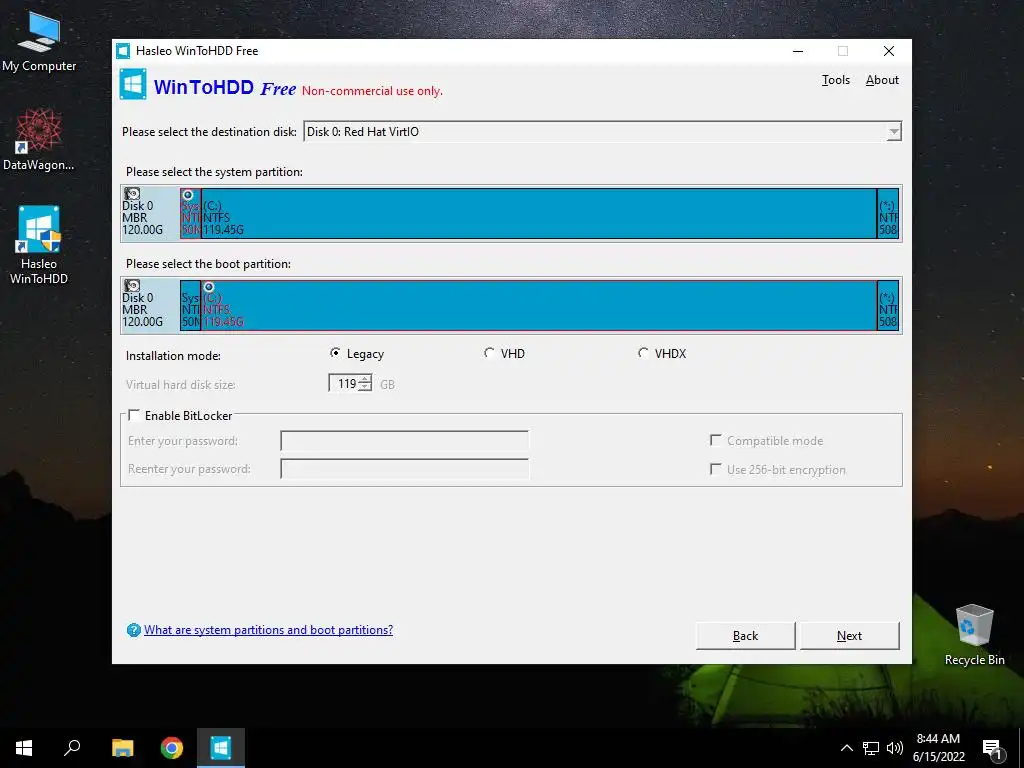Click the WinToHDD taskbar button
This screenshot has width=1024, height=768.
[x=221, y=748]
